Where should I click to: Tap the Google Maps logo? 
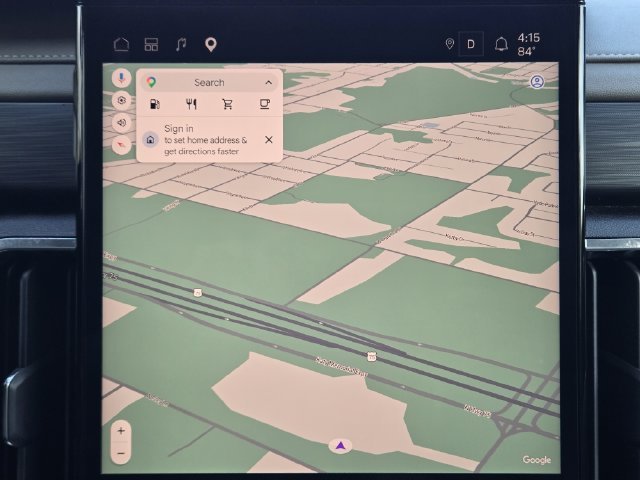(151, 82)
